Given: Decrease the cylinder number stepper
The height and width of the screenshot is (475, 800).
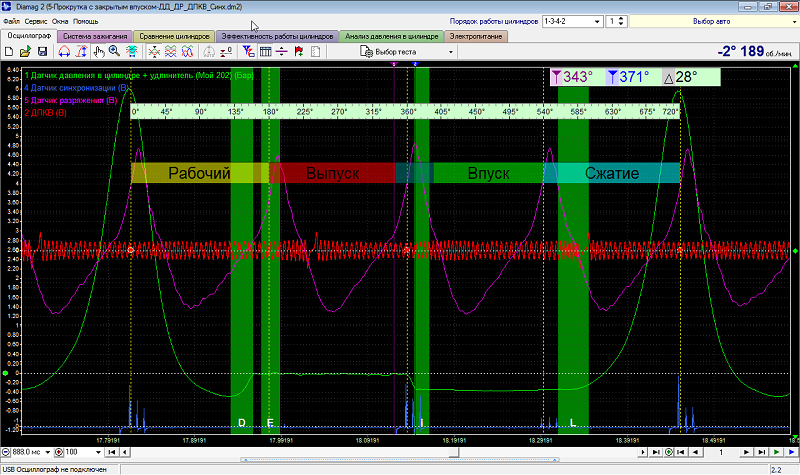Looking at the screenshot, I should pyautogui.click(x=620, y=24).
